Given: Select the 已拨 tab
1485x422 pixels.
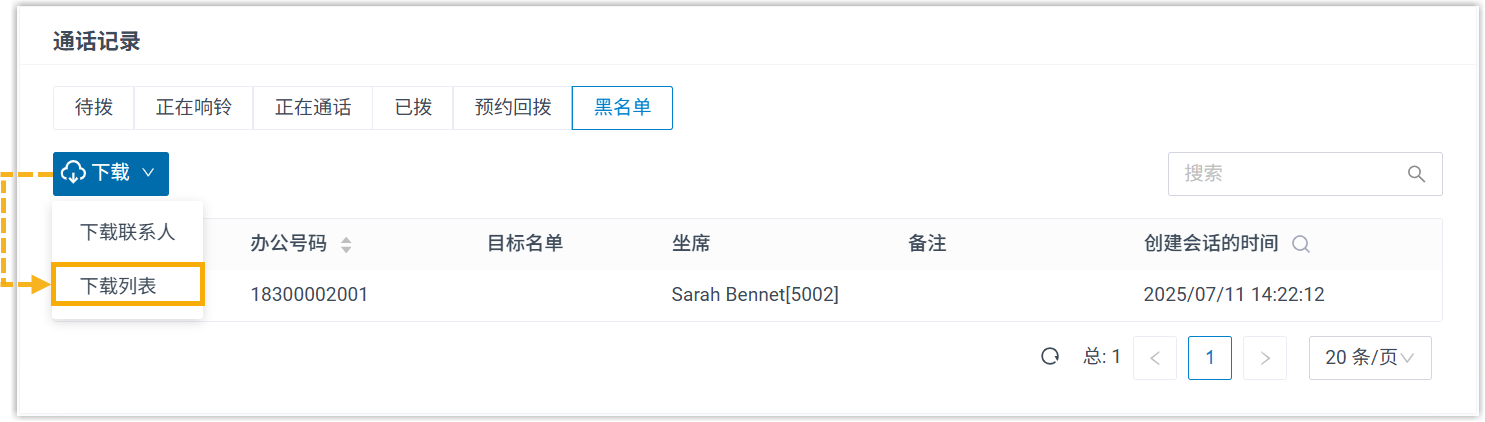Looking at the screenshot, I should [x=413, y=108].
